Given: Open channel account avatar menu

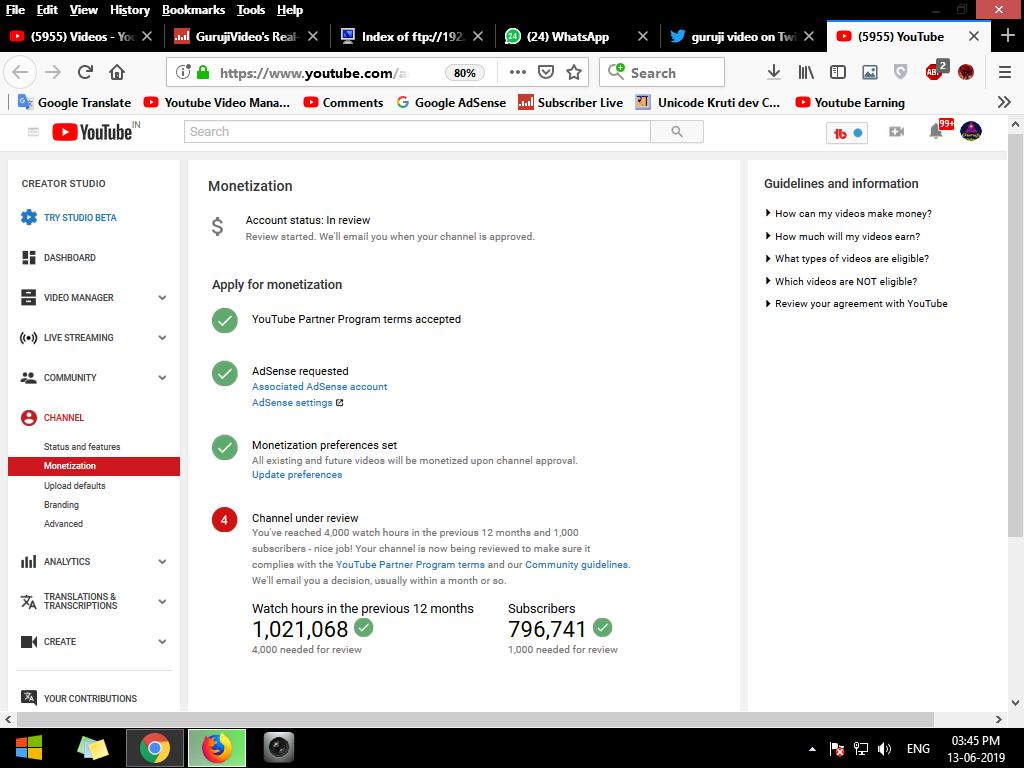Looking at the screenshot, I should [971, 131].
